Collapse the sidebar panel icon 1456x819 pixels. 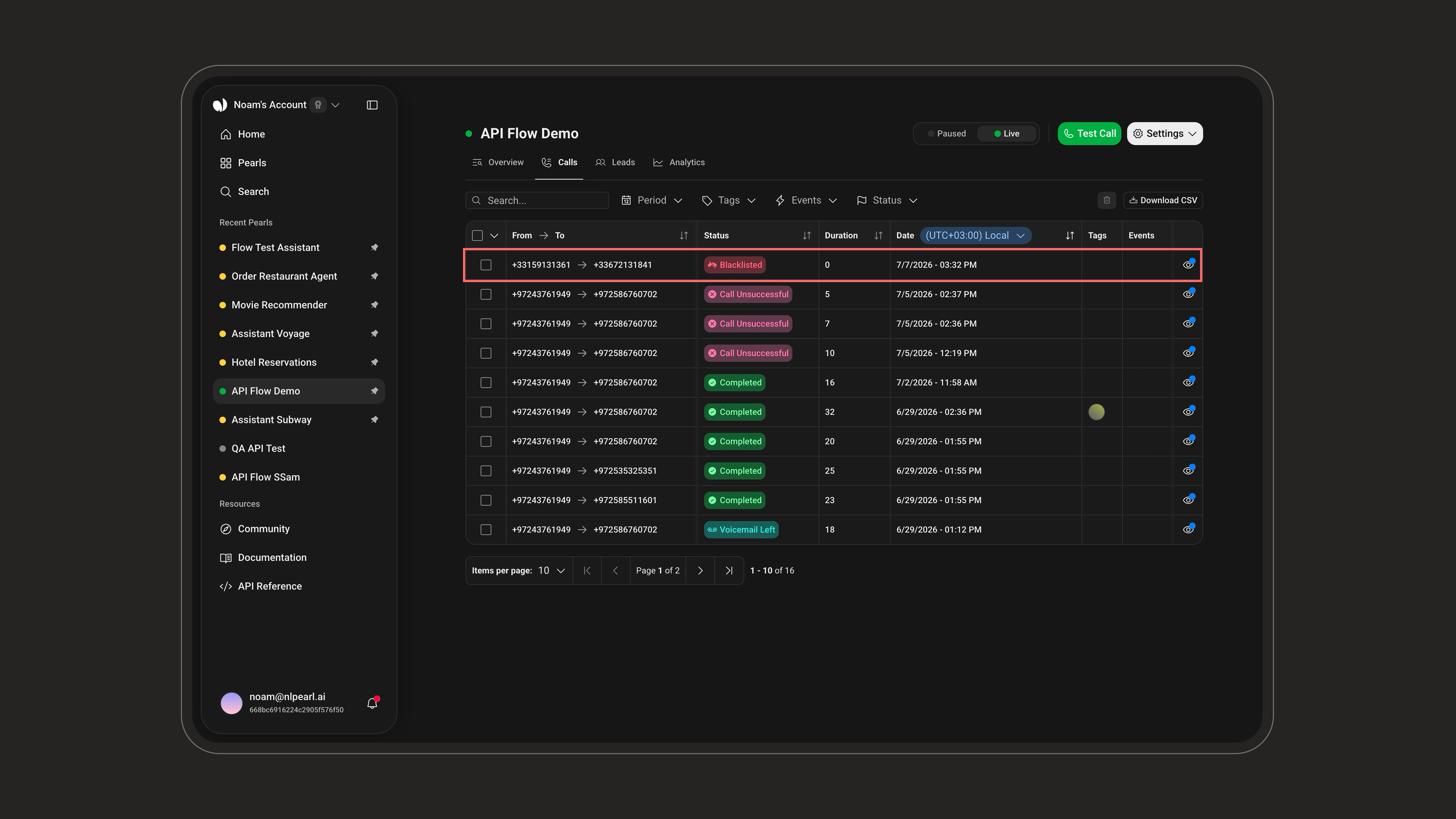[x=372, y=105]
